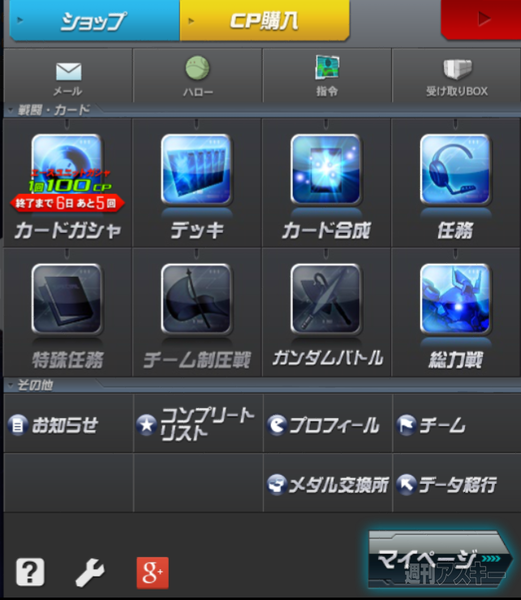Open the デッキ card deck icon
The image size is (521, 600).
[x=197, y=169]
